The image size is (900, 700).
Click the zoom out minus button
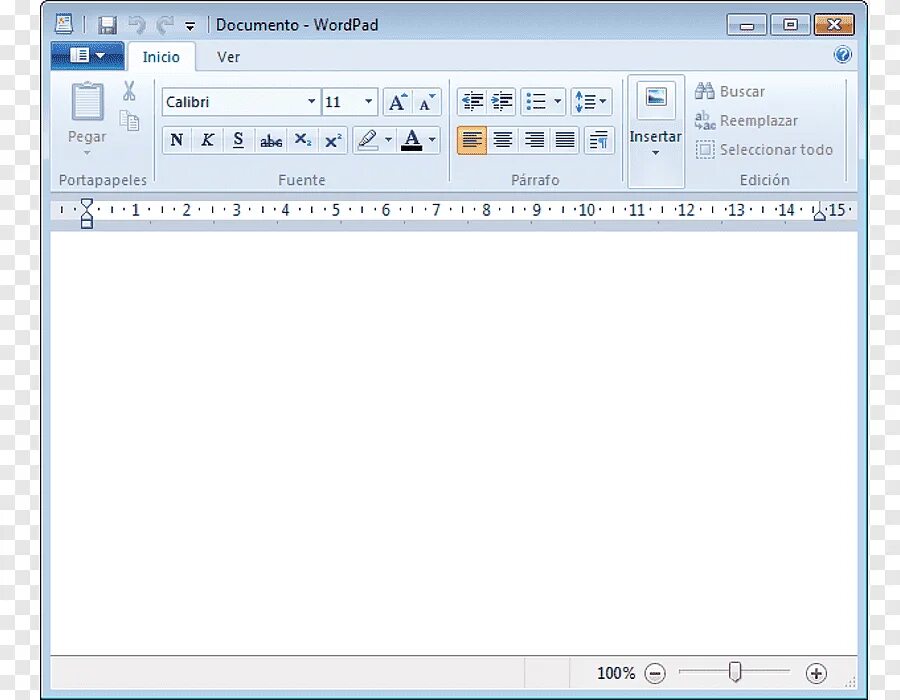click(x=655, y=673)
